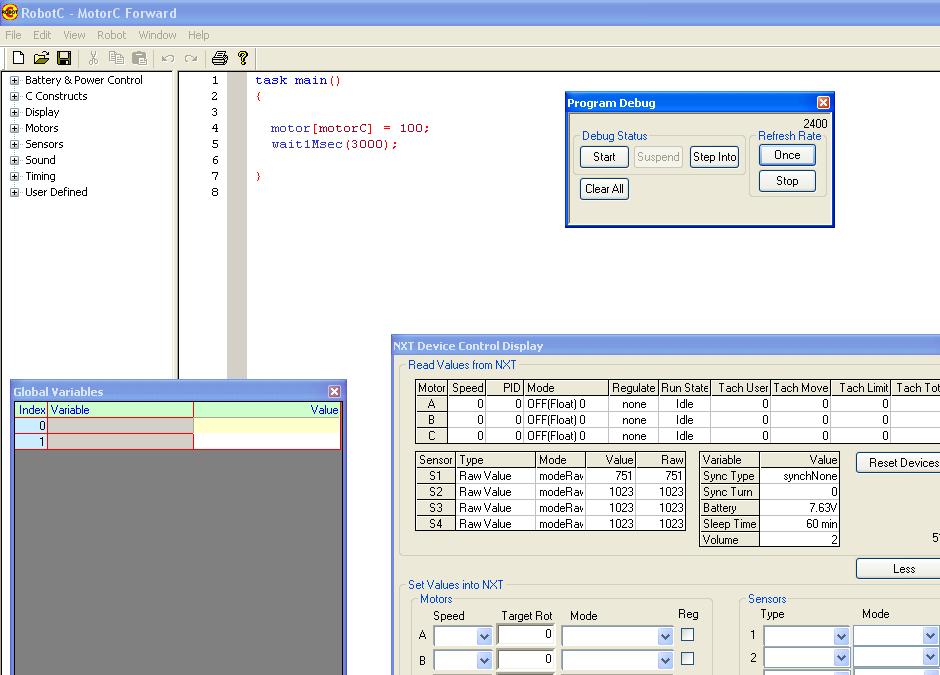Open sensor 2 Type dropdown
Viewport: 940px width, 675px height.
click(841, 658)
